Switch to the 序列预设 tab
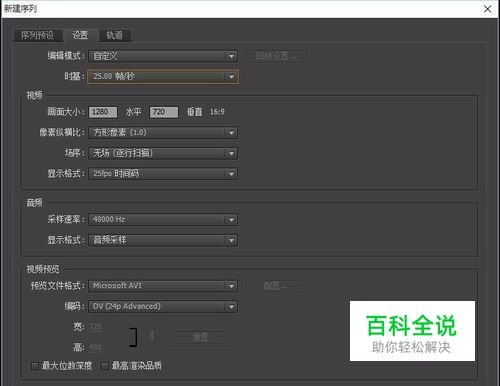 [x=38, y=35]
